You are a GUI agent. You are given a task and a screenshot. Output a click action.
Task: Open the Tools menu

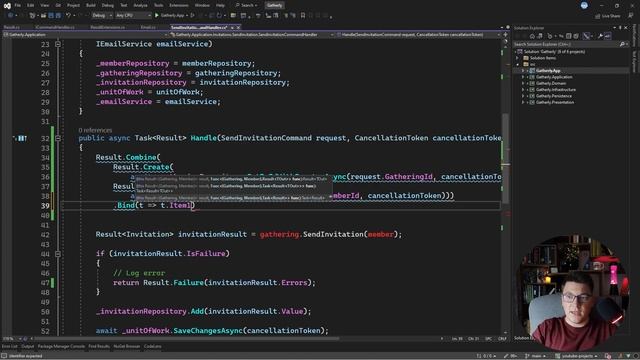(x=158, y=5)
